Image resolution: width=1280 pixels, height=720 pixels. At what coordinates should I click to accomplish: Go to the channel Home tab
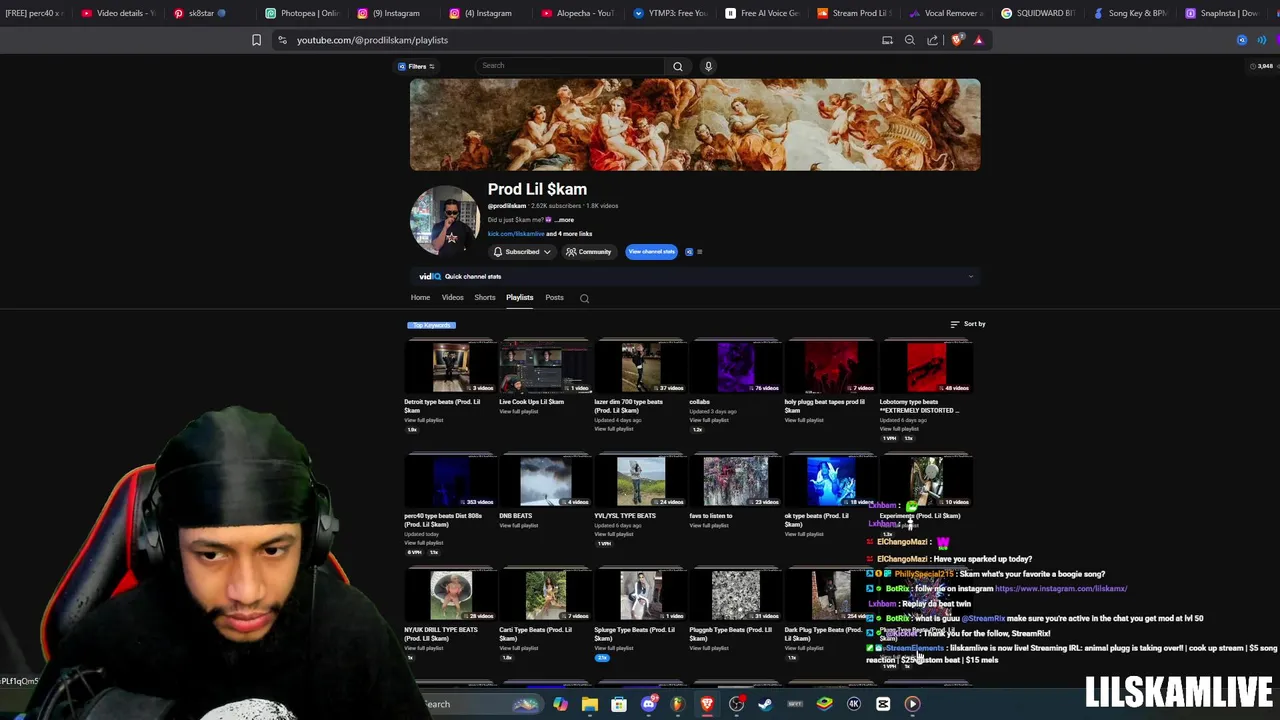(x=420, y=297)
